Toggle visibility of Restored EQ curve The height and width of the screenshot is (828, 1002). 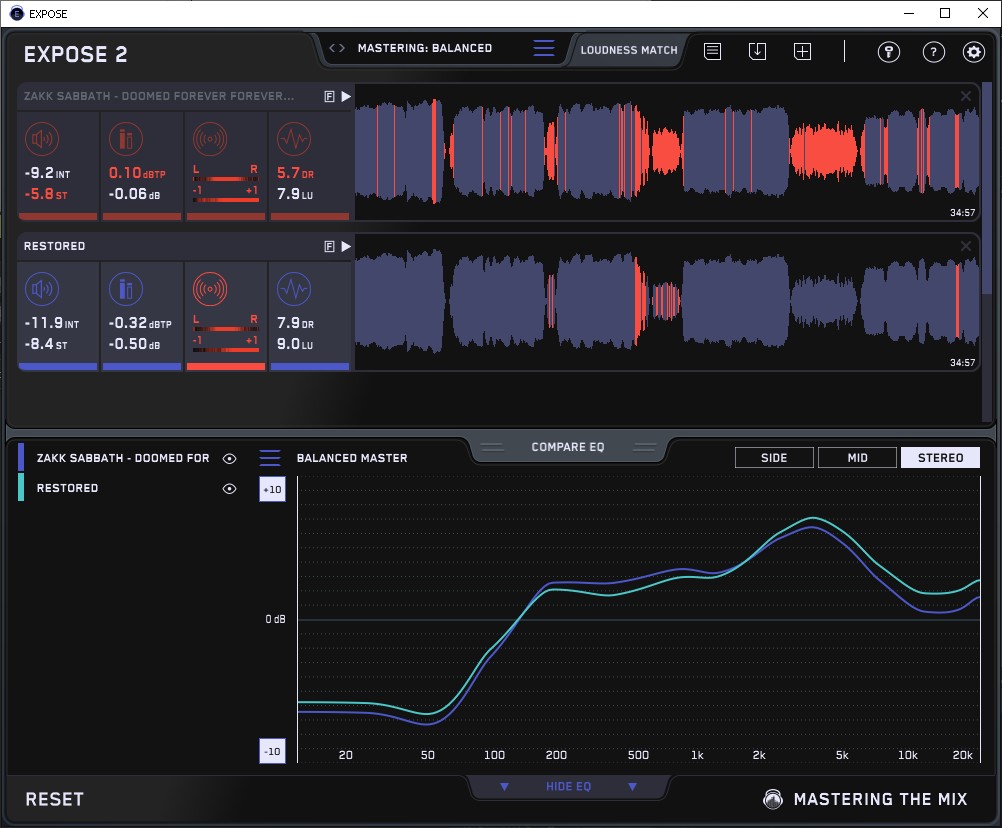point(230,488)
